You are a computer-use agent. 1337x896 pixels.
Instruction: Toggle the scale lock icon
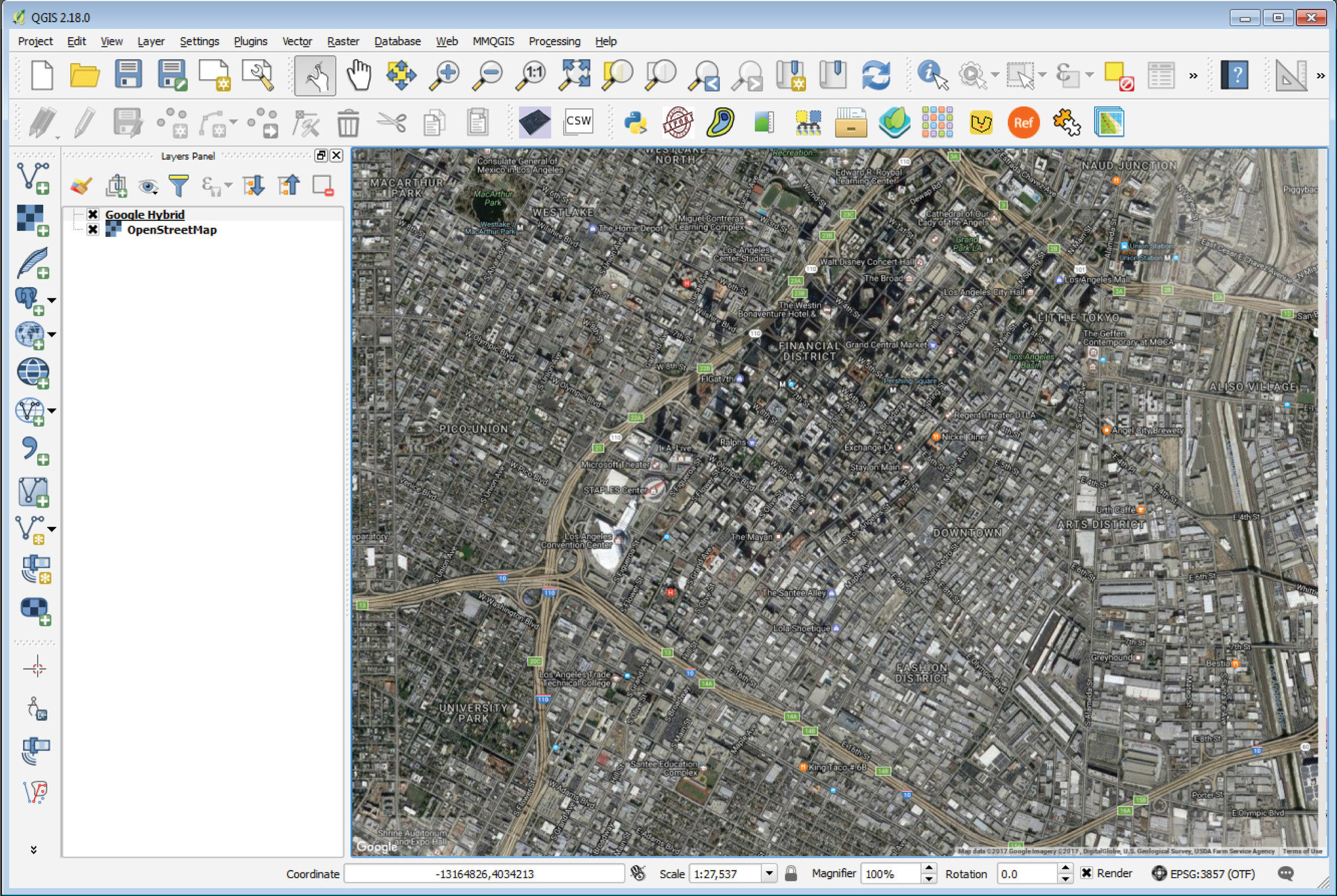tap(791, 873)
